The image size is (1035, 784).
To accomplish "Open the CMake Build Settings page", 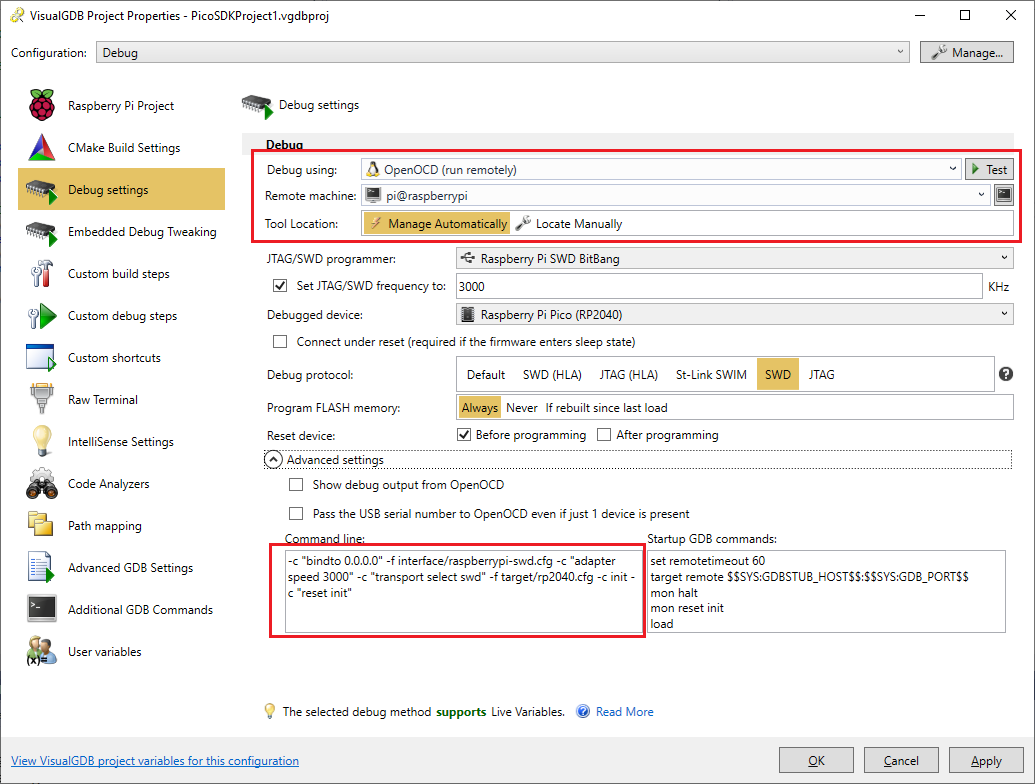I will click(121, 148).
